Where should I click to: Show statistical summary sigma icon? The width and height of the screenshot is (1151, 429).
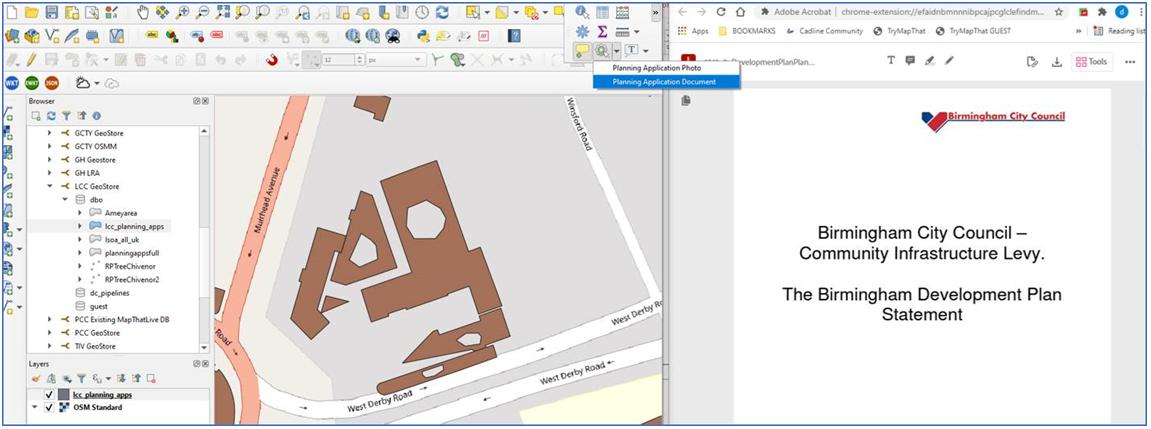point(603,32)
